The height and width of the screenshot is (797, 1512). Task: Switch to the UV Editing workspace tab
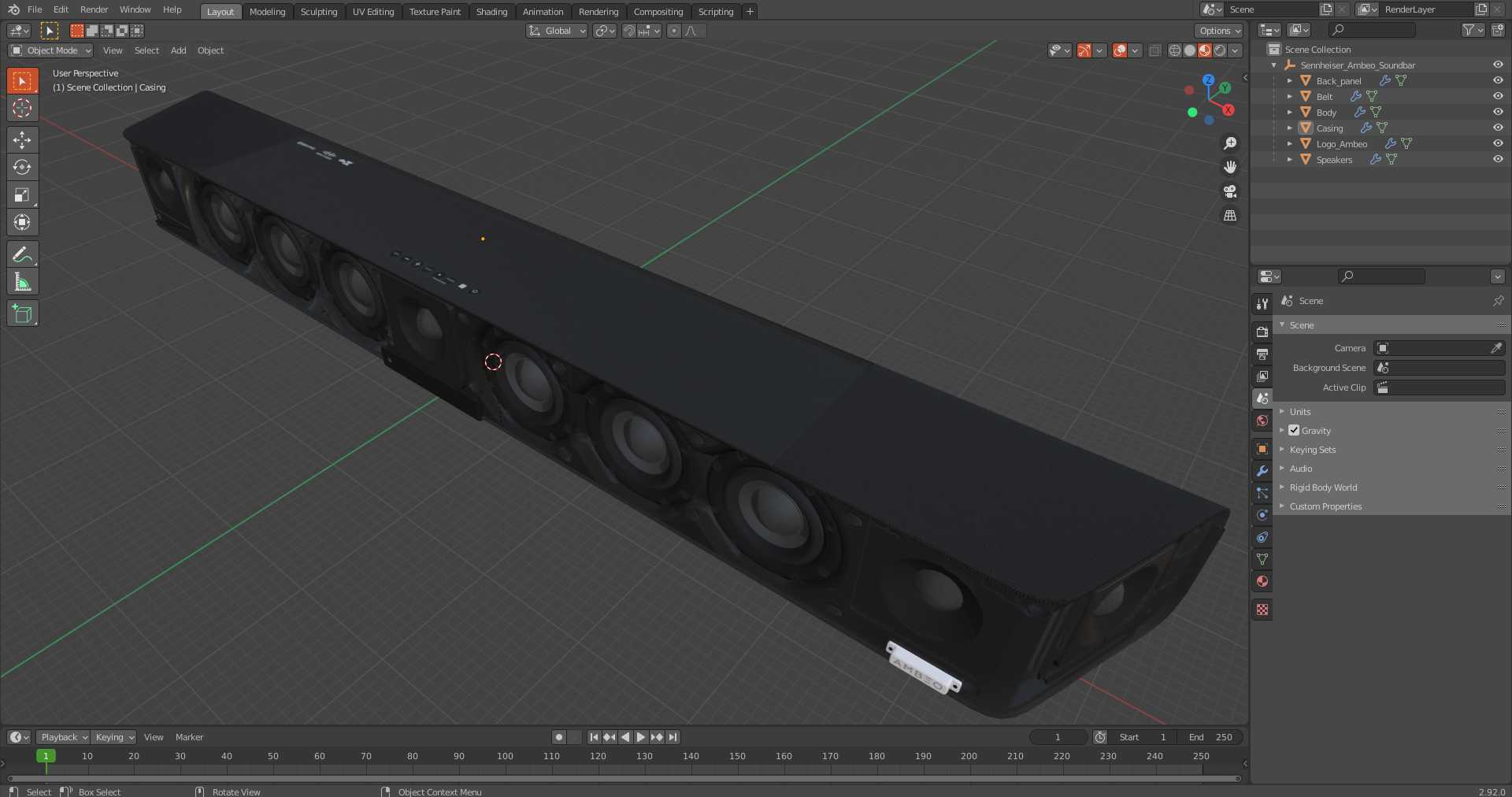coord(373,12)
